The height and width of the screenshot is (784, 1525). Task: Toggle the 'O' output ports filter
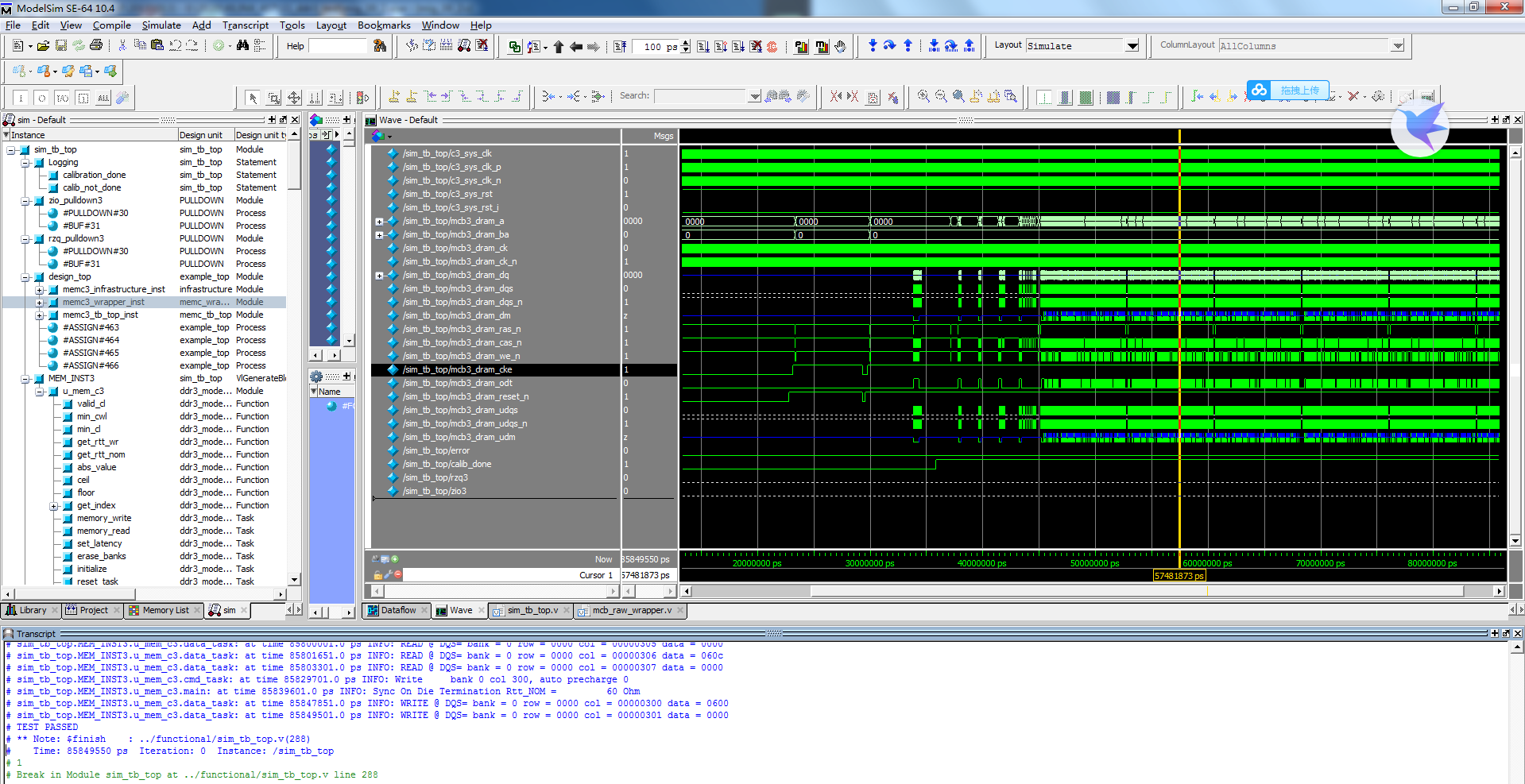tap(41, 98)
